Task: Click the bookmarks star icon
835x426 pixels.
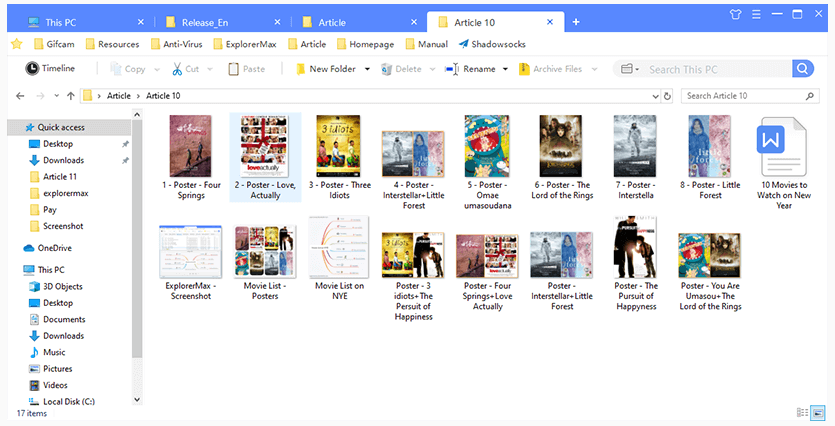Action: coord(17,44)
